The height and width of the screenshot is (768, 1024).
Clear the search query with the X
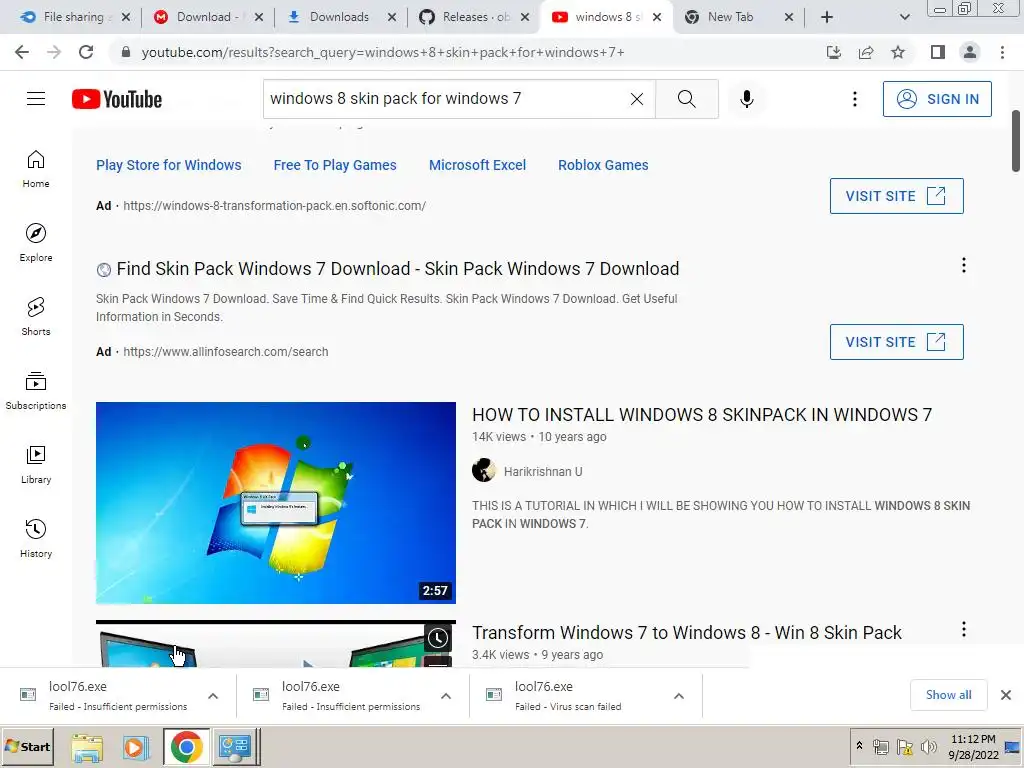(x=637, y=99)
